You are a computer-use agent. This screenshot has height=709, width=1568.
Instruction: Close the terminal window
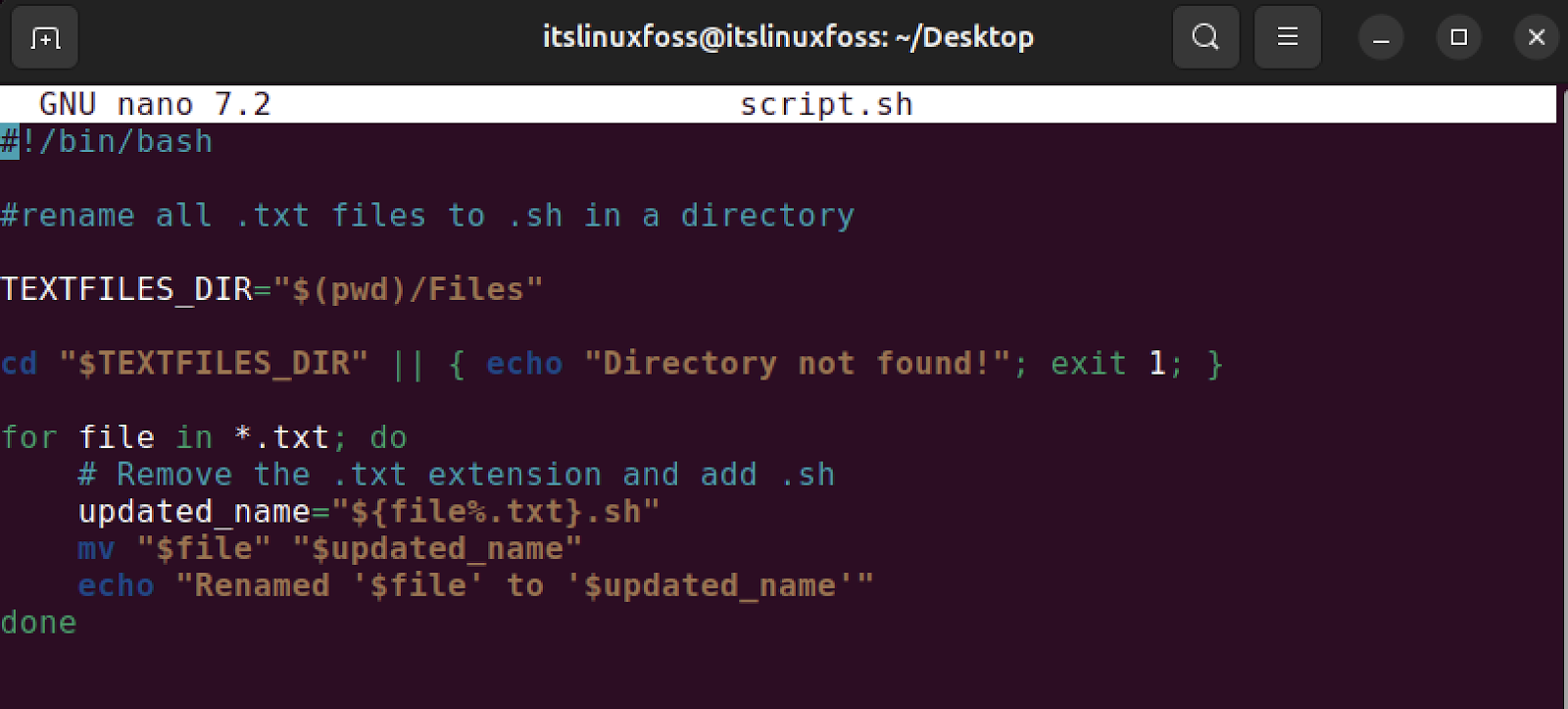click(1536, 38)
